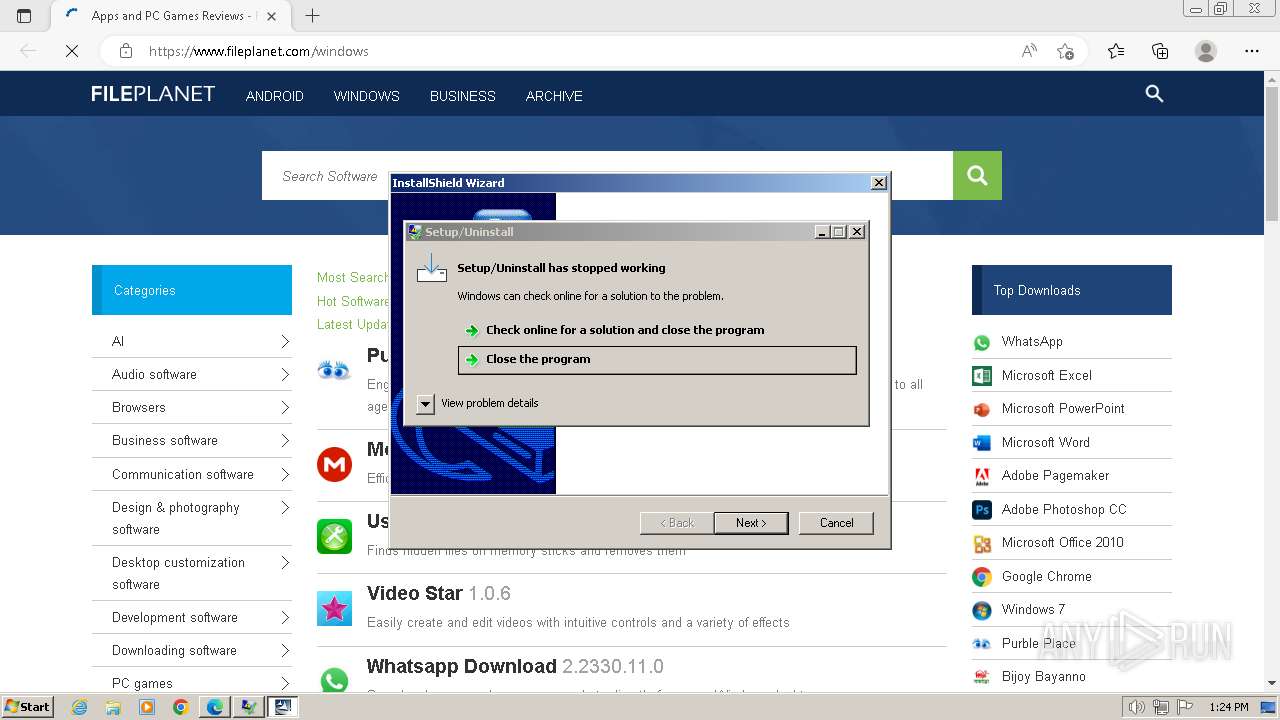The width and height of the screenshot is (1280, 720).
Task: Choose Check online for a solution
Action: coord(625,330)
